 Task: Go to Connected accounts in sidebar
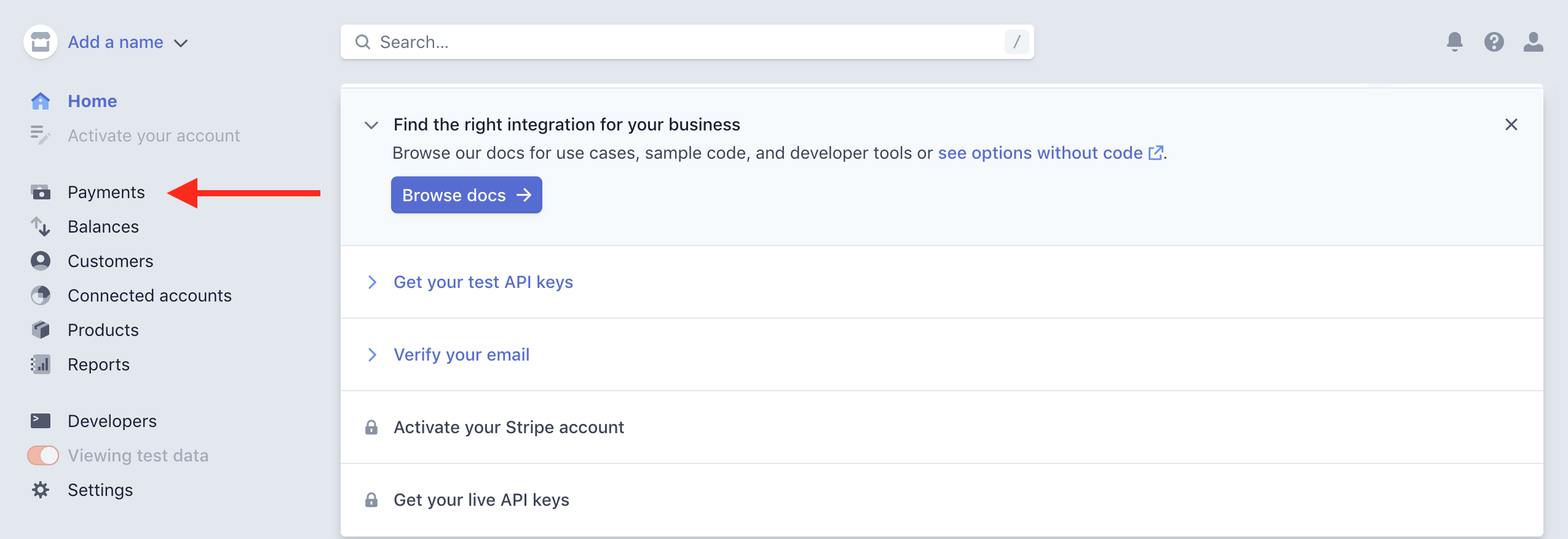click(x=149, y=295)
